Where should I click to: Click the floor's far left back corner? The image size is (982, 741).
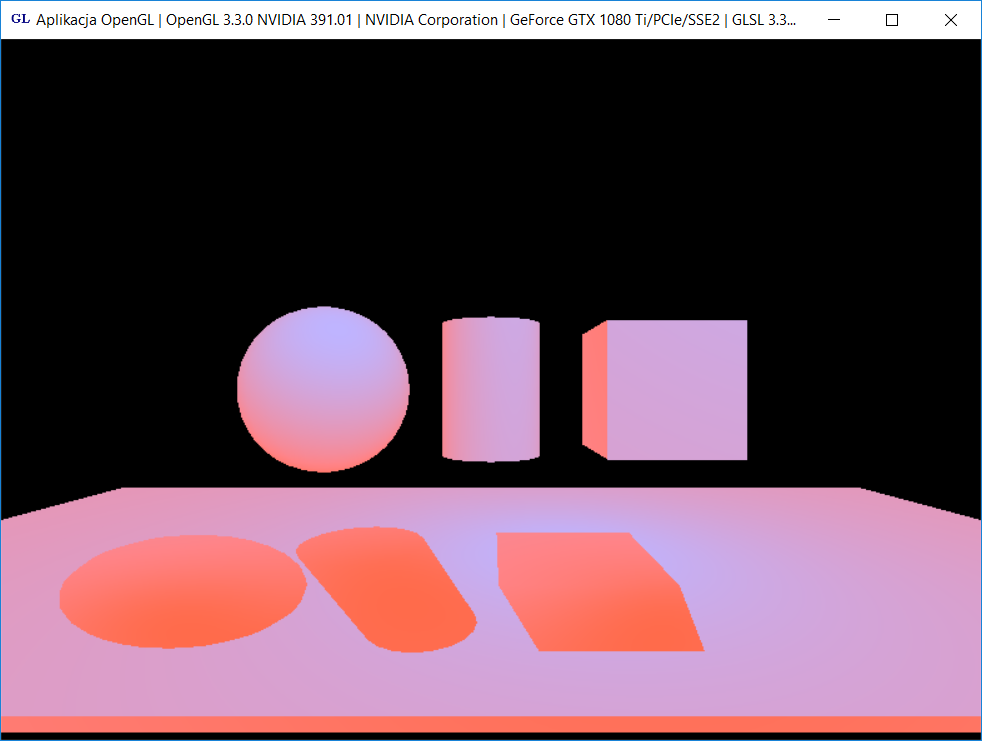tap(125, 489)
